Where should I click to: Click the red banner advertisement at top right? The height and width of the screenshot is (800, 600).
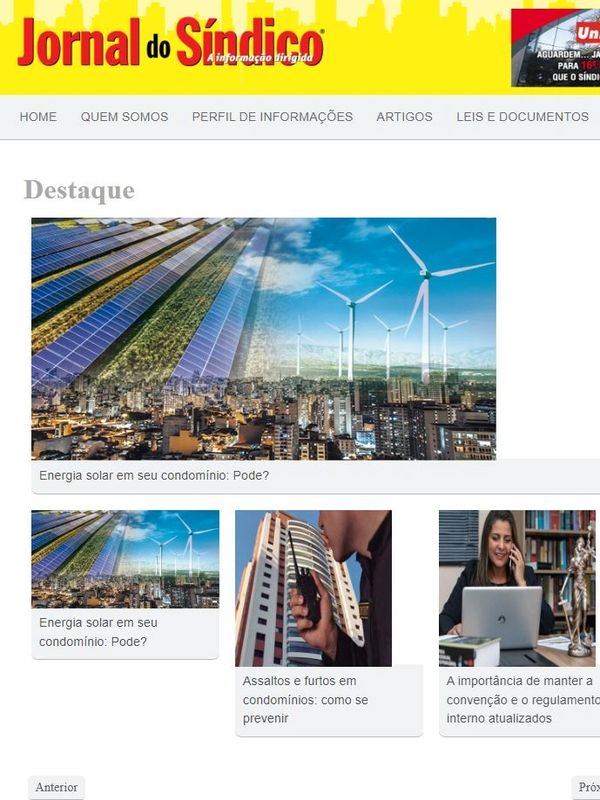point(556,47)
